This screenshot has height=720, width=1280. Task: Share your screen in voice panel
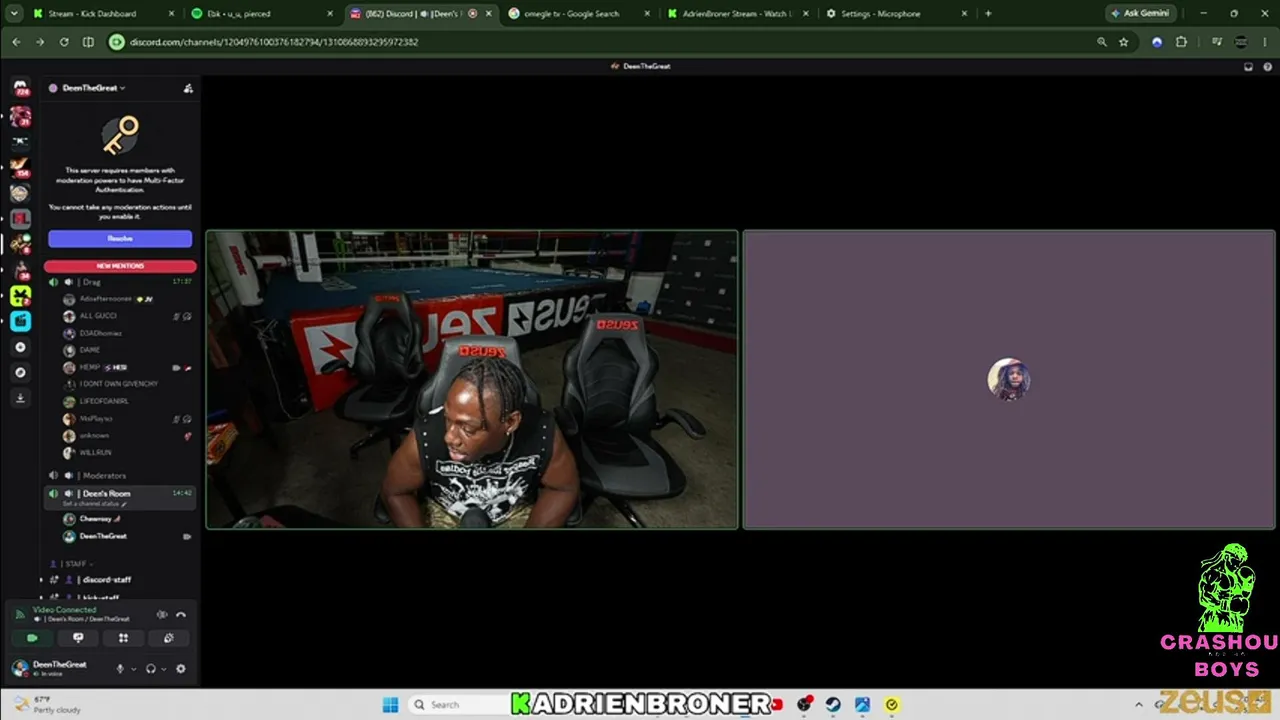click(x=78, y=638)
